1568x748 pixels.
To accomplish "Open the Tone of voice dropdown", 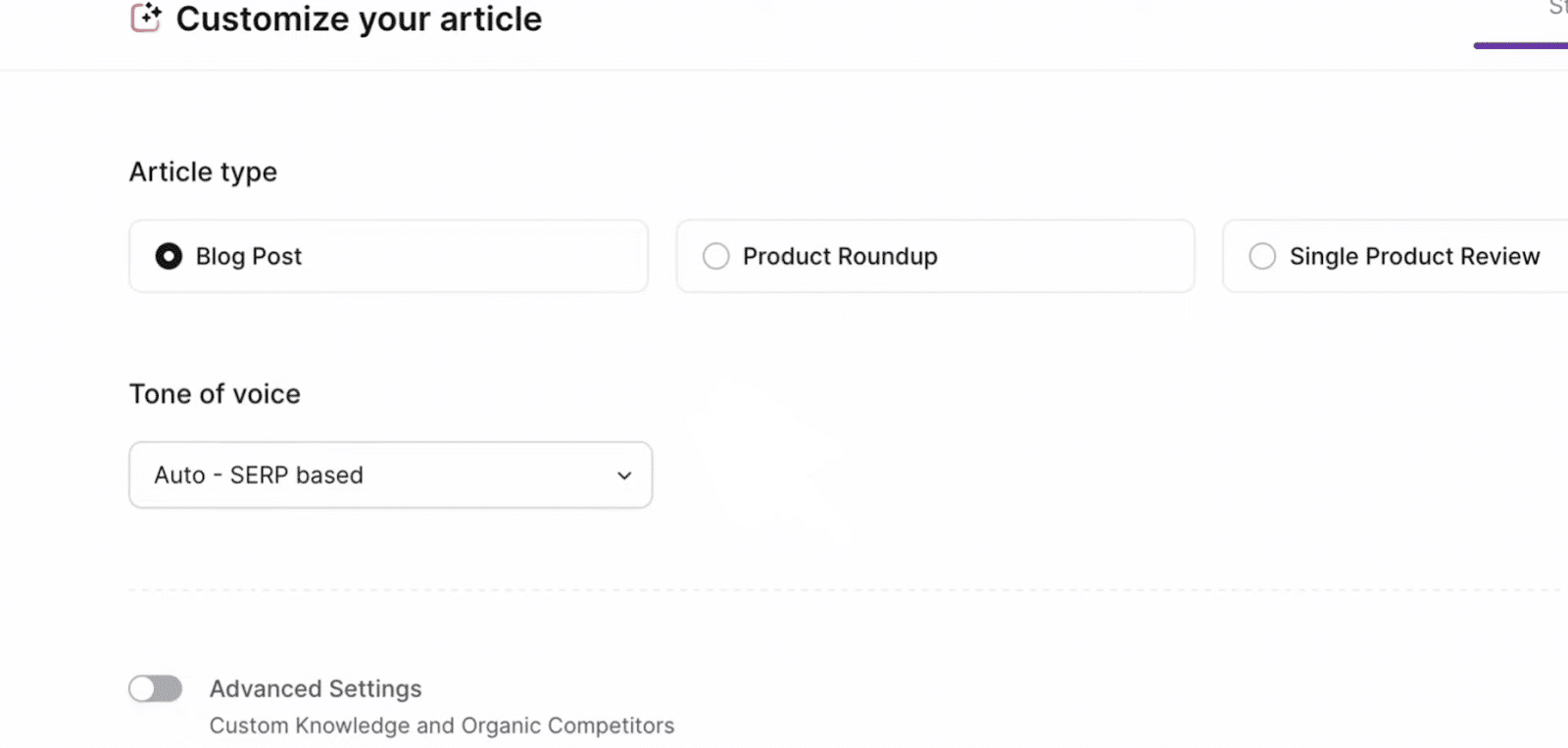I will pyautogui.click(x=390, y=475).
